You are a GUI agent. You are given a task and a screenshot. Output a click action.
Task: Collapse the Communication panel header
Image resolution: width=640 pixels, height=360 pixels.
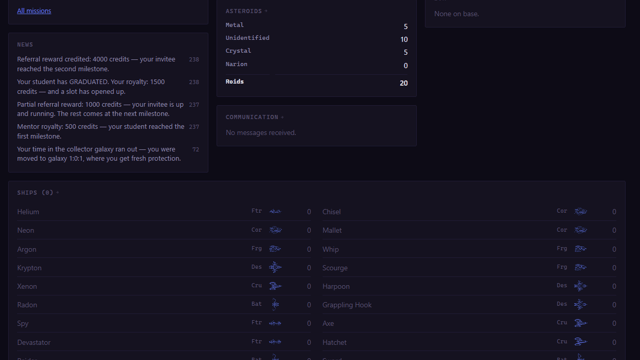pos(255,117)
